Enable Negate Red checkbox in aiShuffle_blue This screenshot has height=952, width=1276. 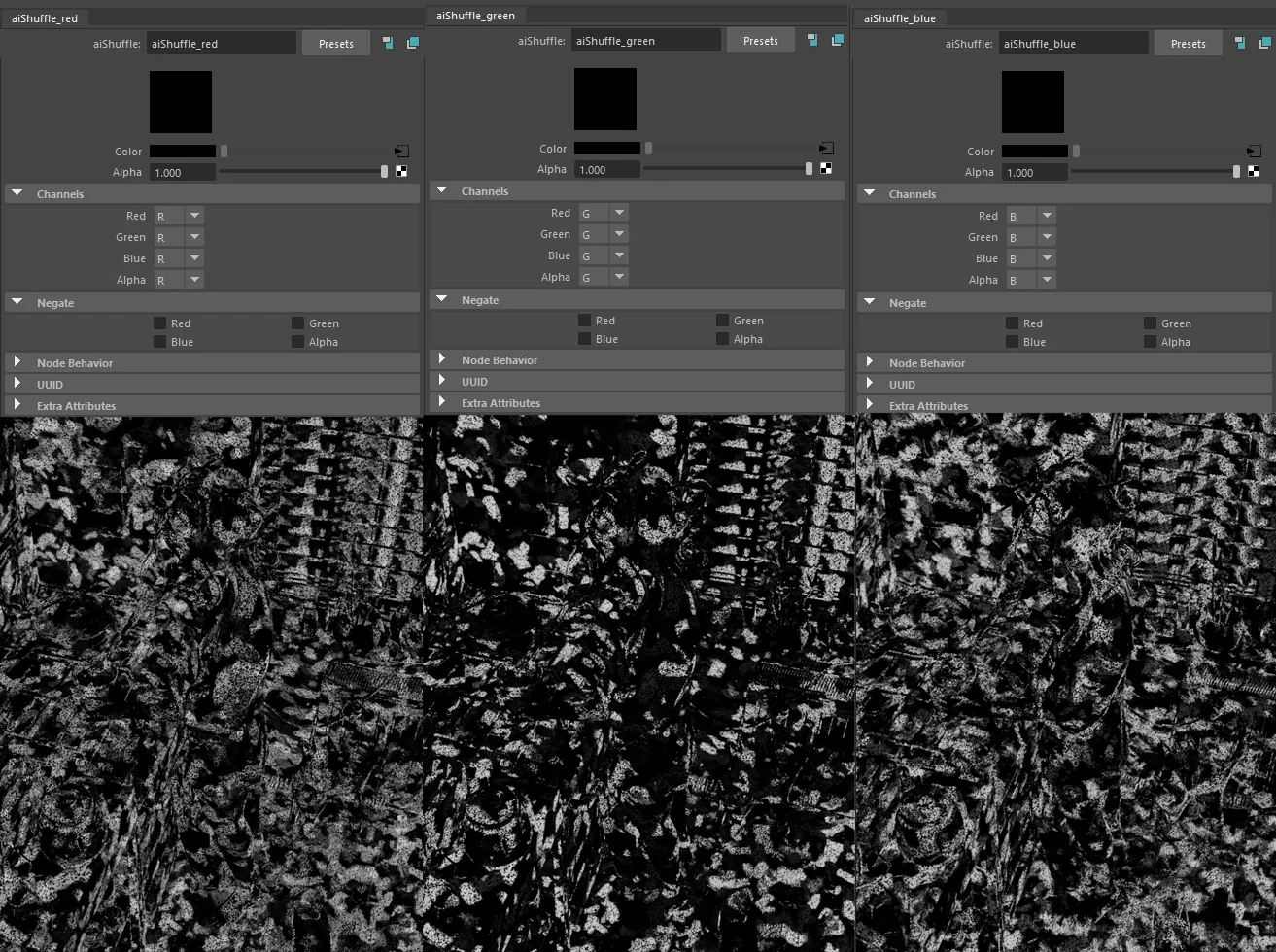[x=1012, y=323]
